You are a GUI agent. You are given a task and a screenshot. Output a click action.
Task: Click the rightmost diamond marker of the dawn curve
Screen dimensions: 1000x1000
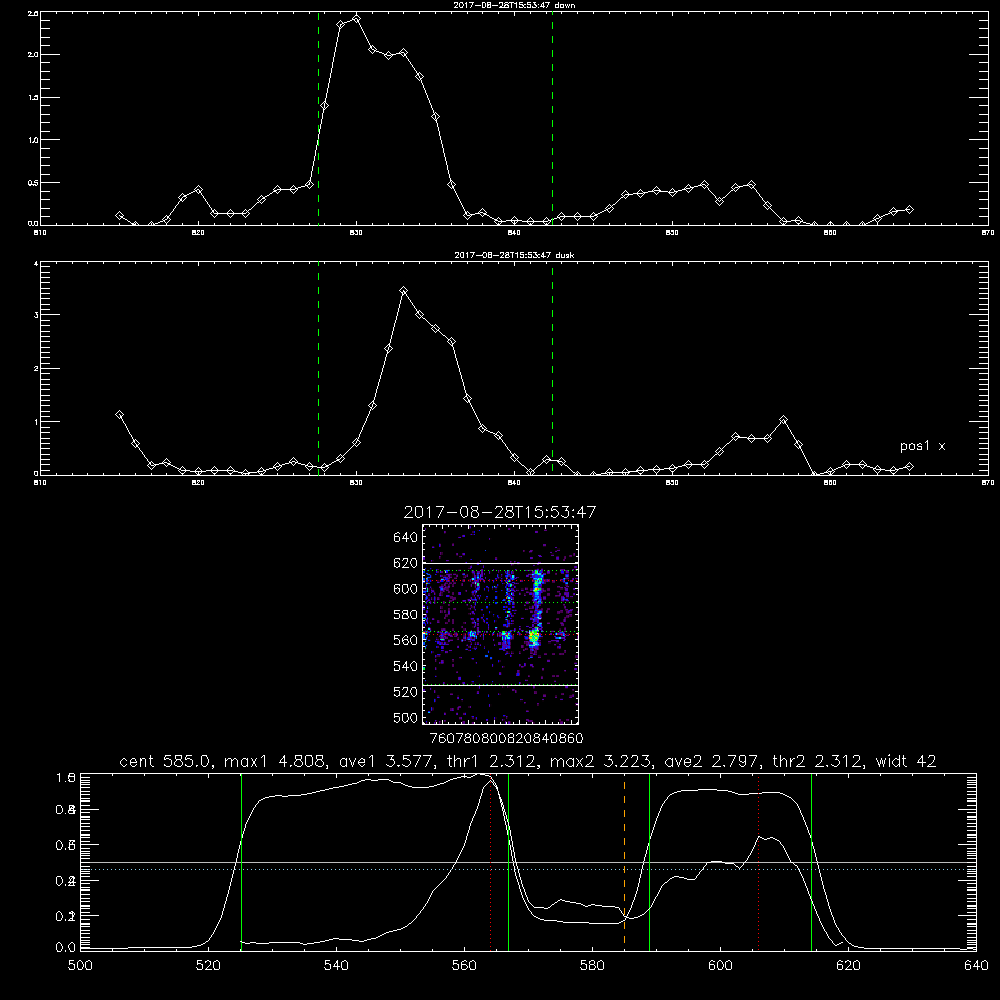tap(909, 209)
